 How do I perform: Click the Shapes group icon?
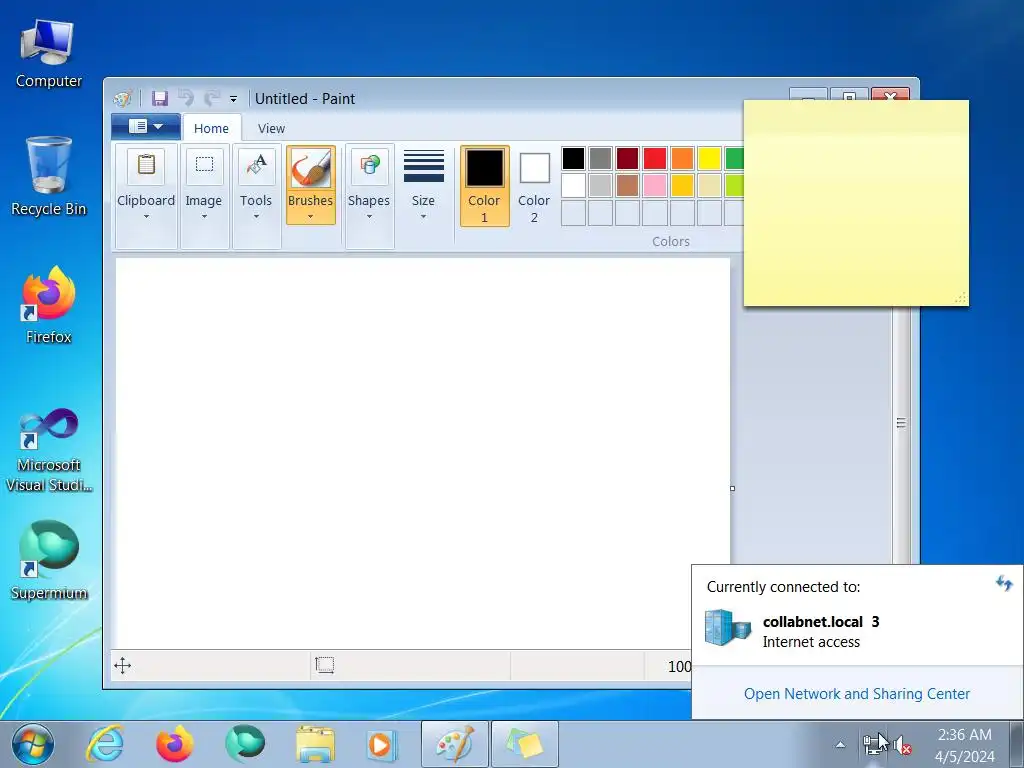click(369, 165)
